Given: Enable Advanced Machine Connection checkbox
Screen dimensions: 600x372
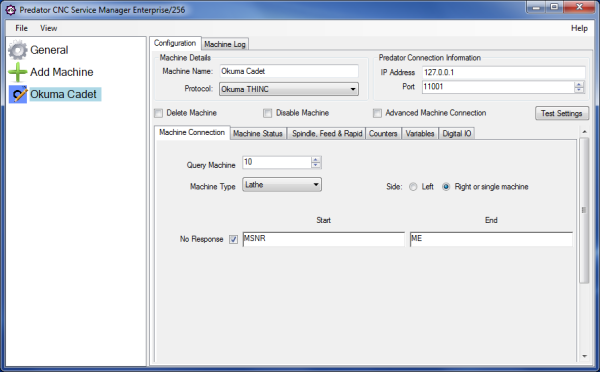Looking at the screenshot, I should (377, 113).
